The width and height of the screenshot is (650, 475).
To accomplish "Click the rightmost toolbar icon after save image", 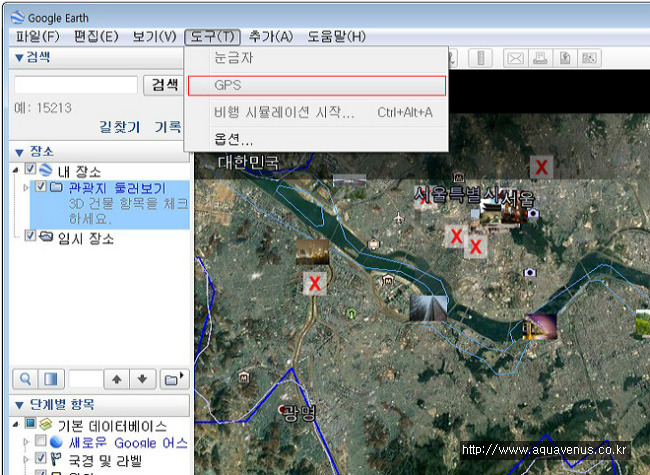I will point(589,58).
